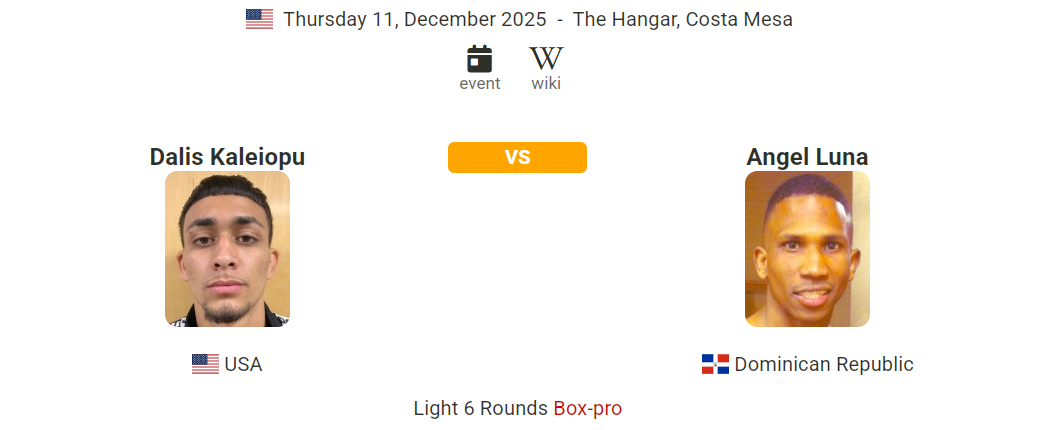Open the photo under Dalis Kaleiopu

(x=227, y=249)
